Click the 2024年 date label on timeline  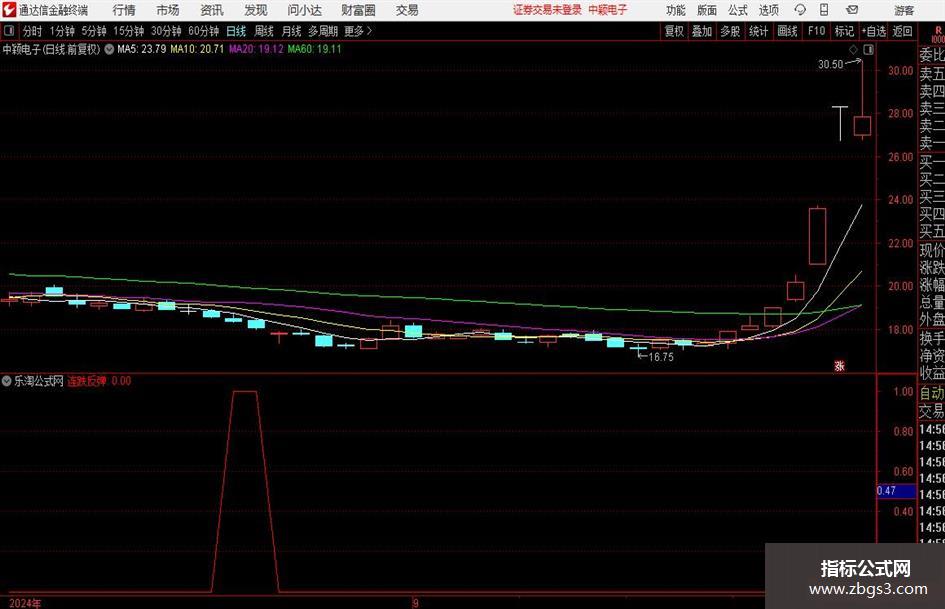coord(25,603)
